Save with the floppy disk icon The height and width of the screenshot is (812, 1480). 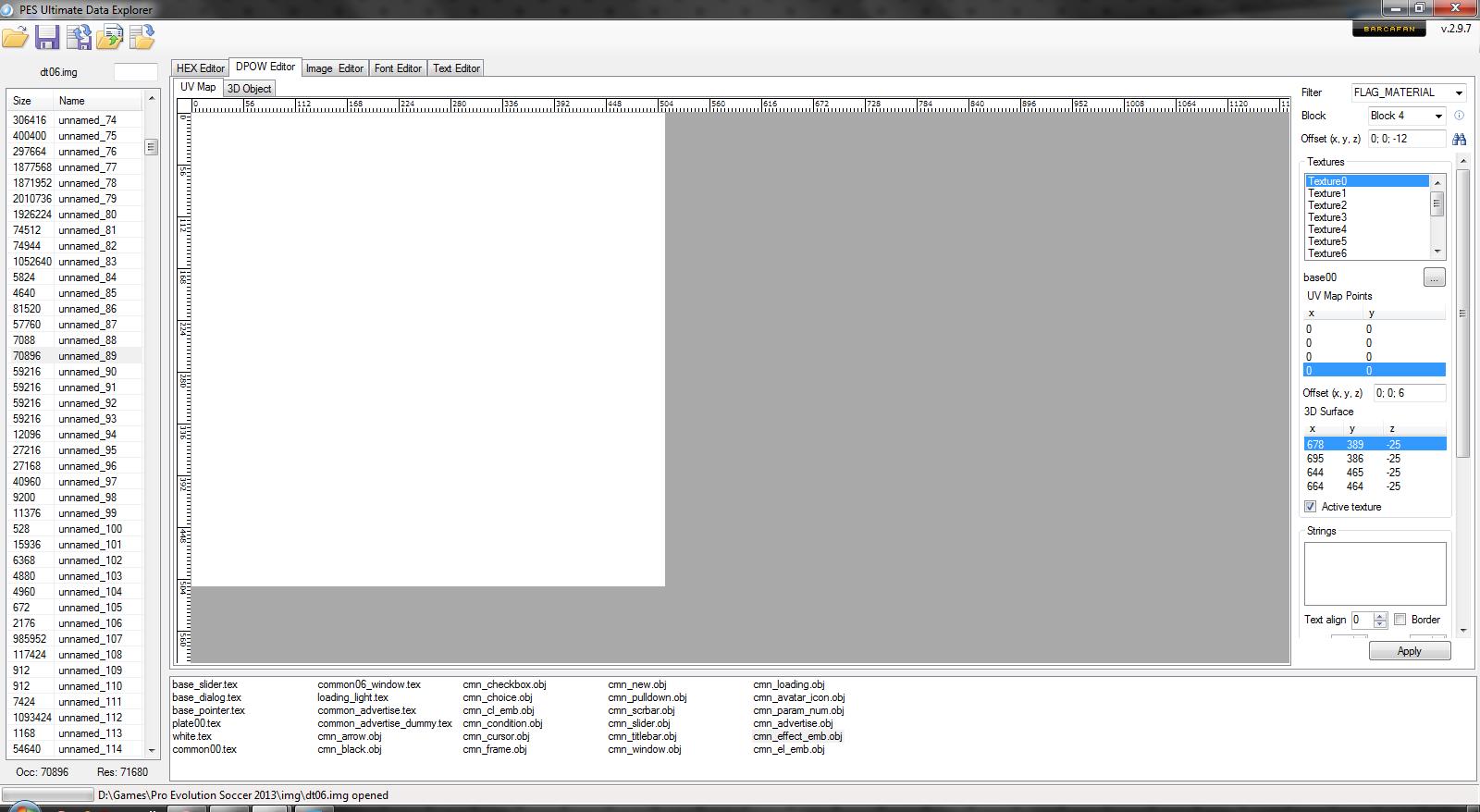(x=47, y=38)
